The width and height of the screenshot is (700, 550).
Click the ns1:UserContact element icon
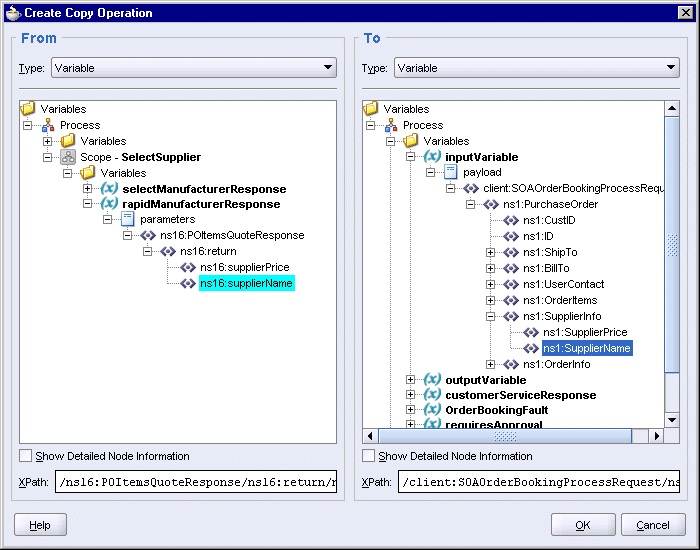point(511,284)
